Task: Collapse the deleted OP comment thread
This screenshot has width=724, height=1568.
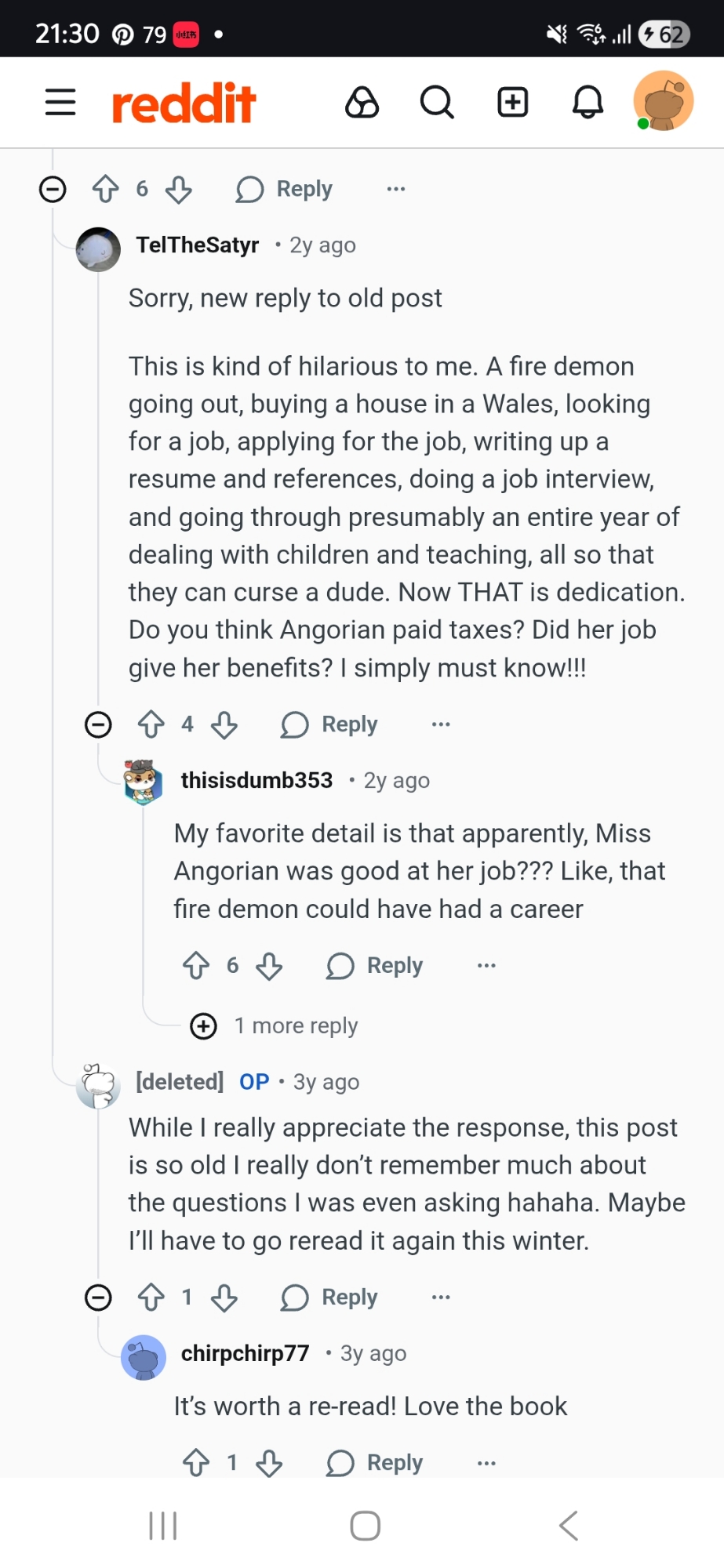Action: [x=98, y=1298]
